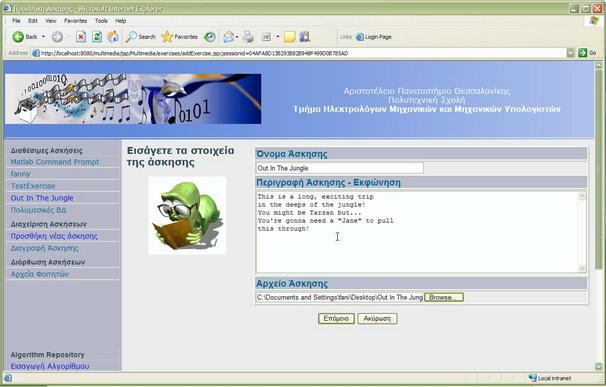
Task: Open the Tools menu
Action: pos(101,20)
